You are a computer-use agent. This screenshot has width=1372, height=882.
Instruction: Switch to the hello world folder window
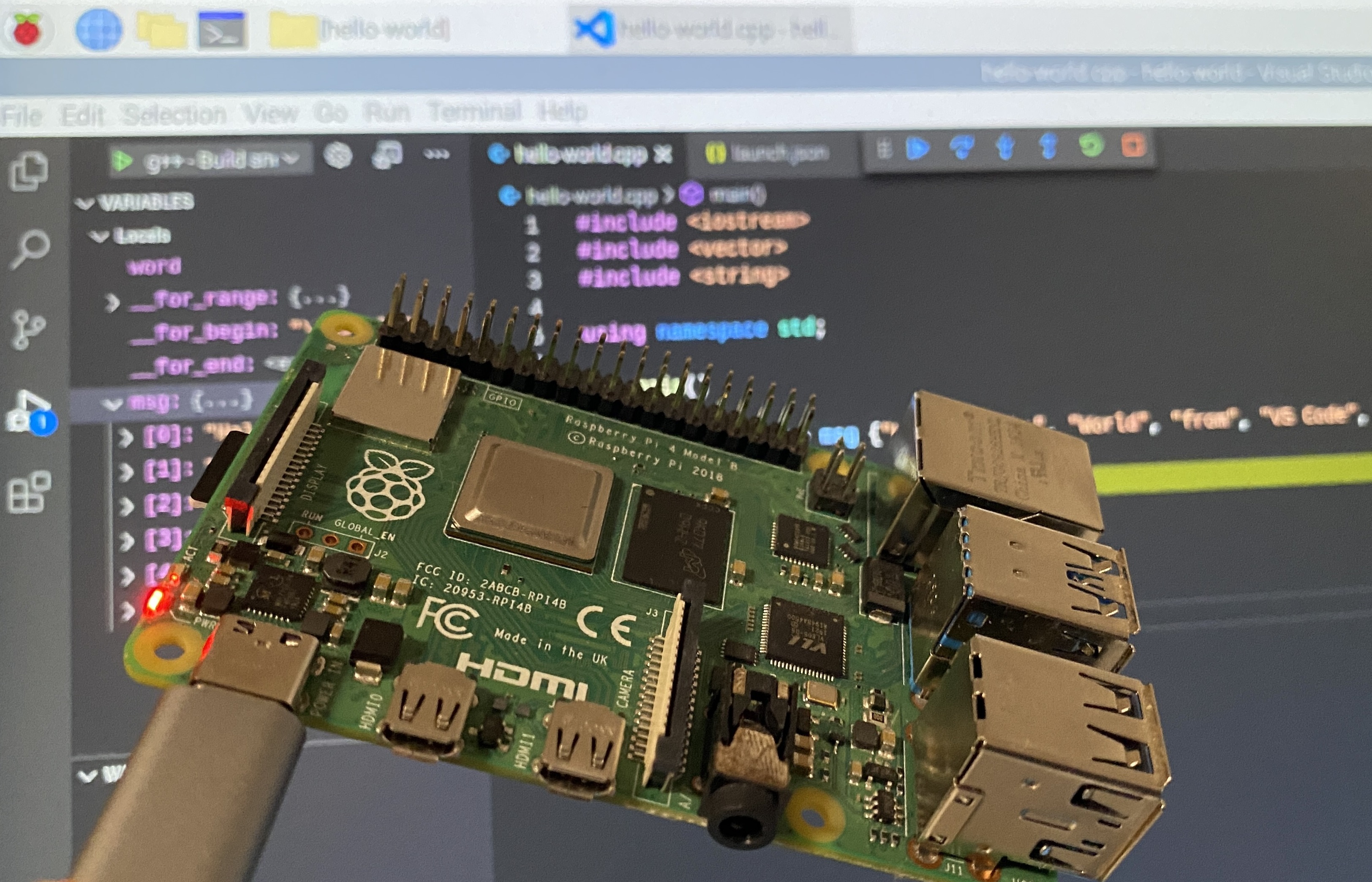359,30
